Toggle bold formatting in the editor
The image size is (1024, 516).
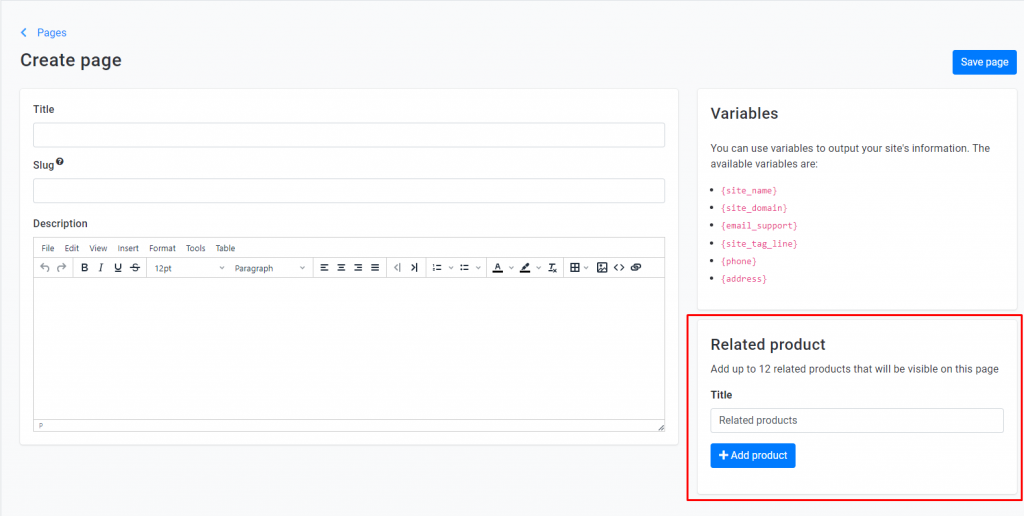tap(84, 268)
